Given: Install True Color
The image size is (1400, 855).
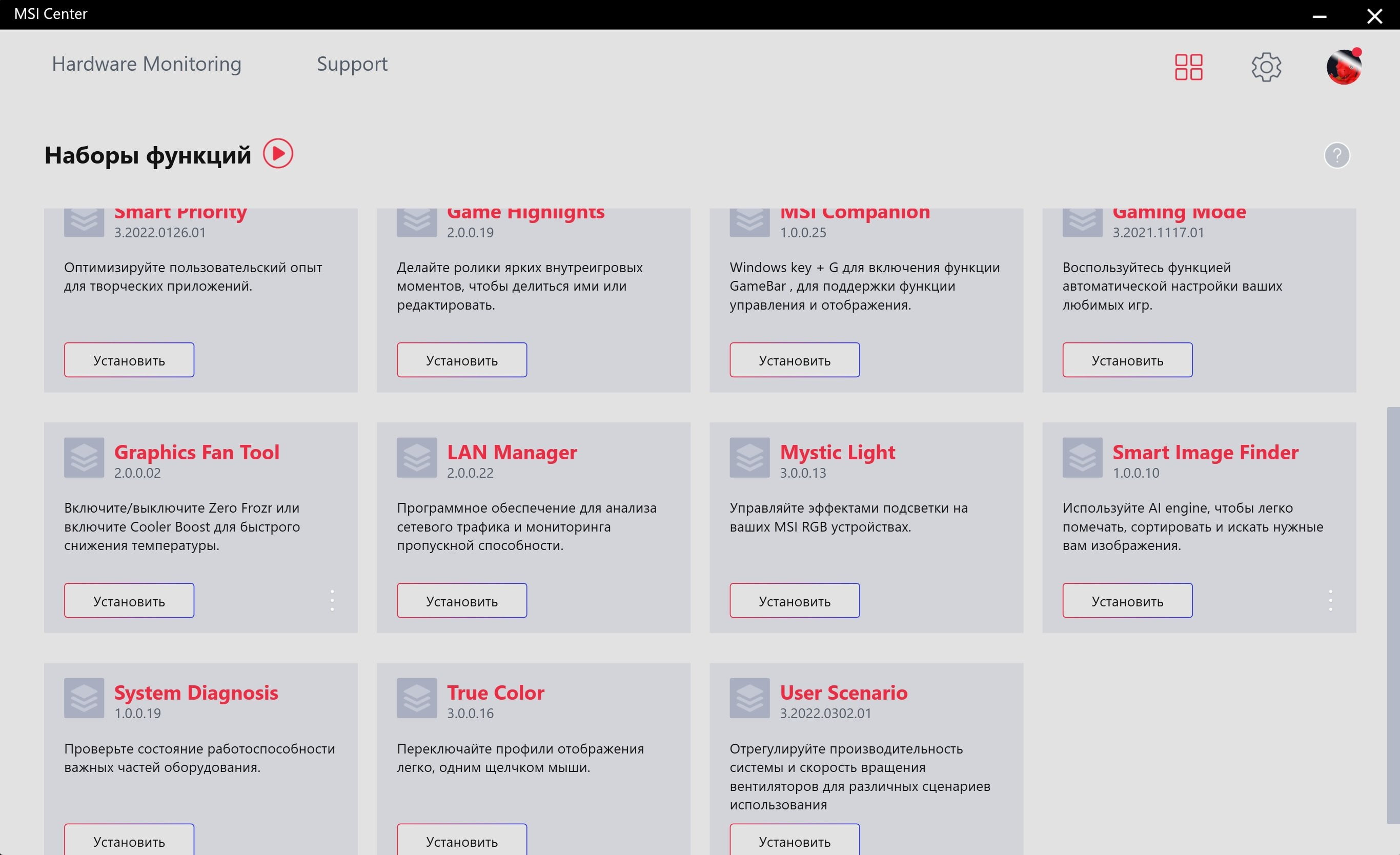Looking at the screenshot, I should point(462,840).
